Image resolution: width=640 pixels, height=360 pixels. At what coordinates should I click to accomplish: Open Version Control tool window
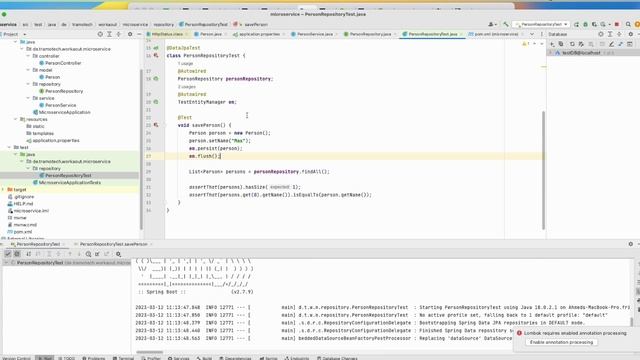[x=16, y=358]
